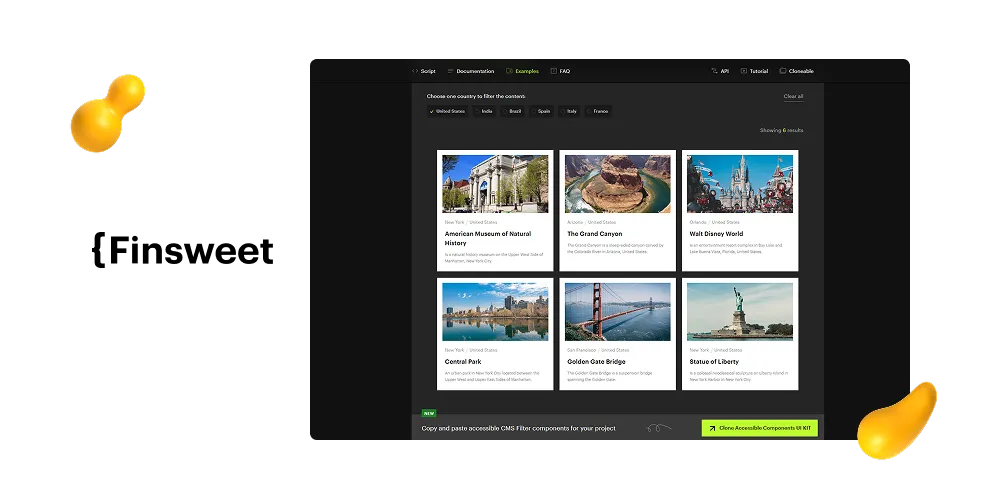The width and height of the screenshot is (1000, 500).
Task: Click the Central Park description text
Action: click(x=492, y=376)
